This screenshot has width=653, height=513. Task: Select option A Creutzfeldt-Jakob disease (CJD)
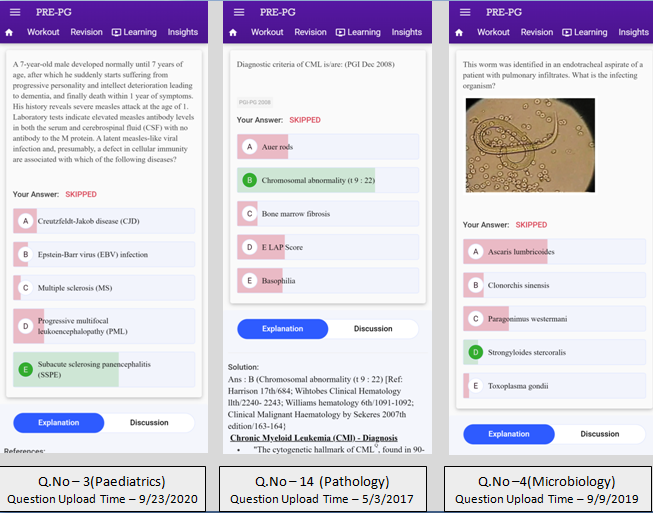coord(104,221)
